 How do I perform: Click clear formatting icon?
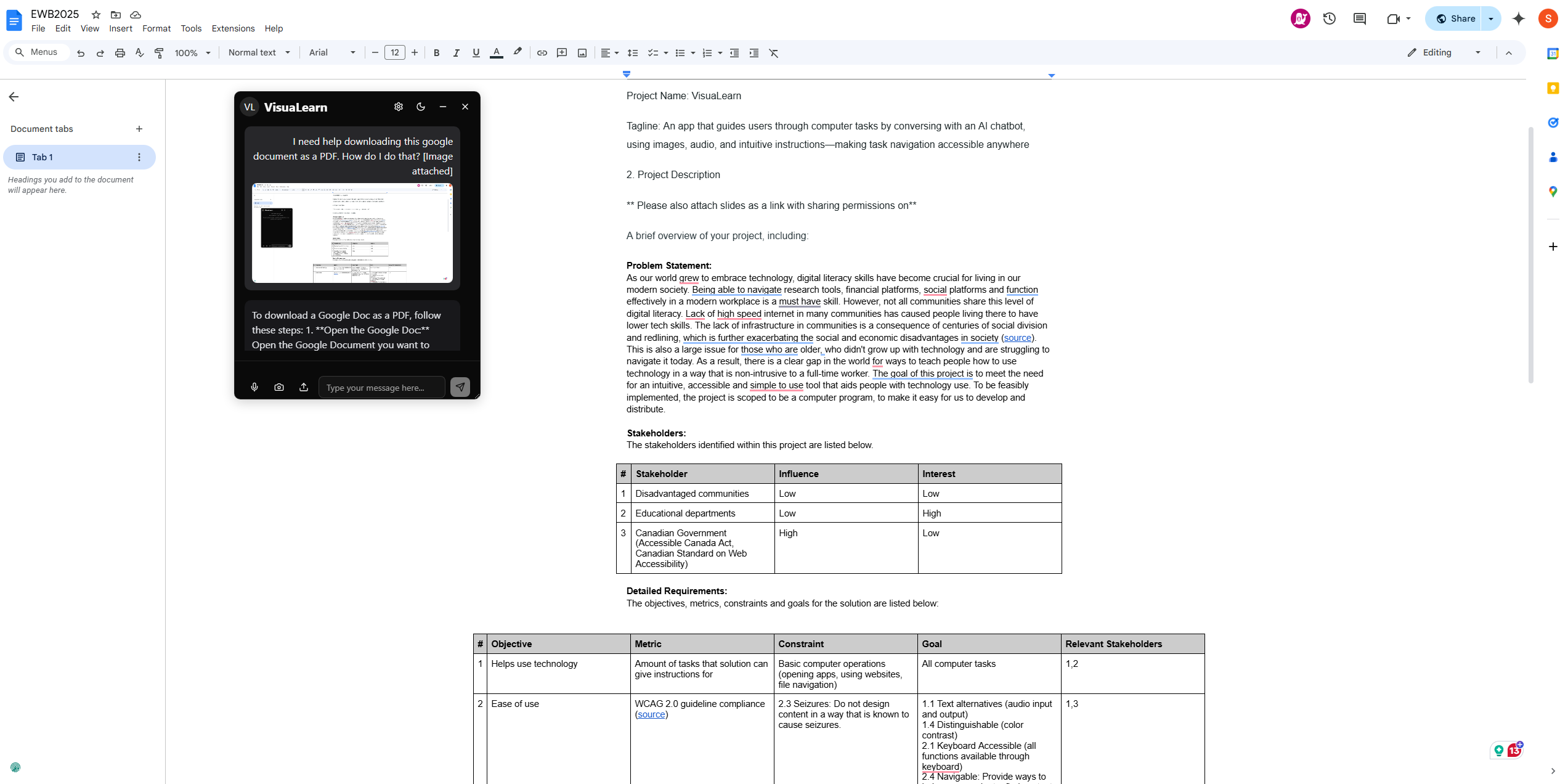coord(774,53)
